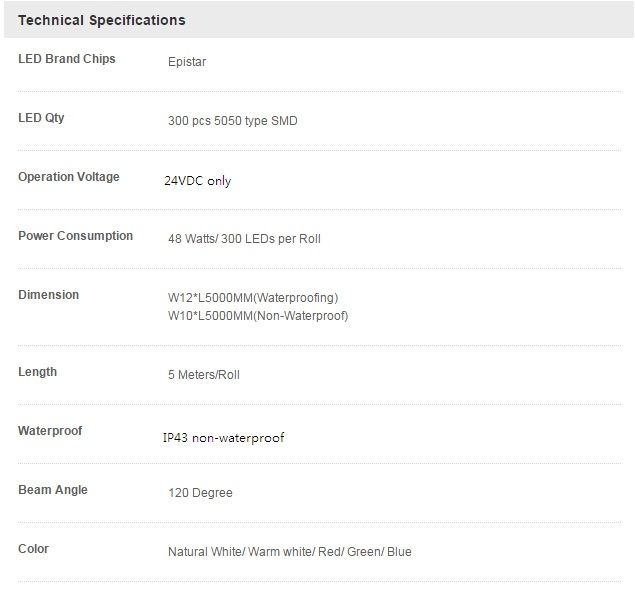Select the LED Brand Chips label

click(67, 59)
